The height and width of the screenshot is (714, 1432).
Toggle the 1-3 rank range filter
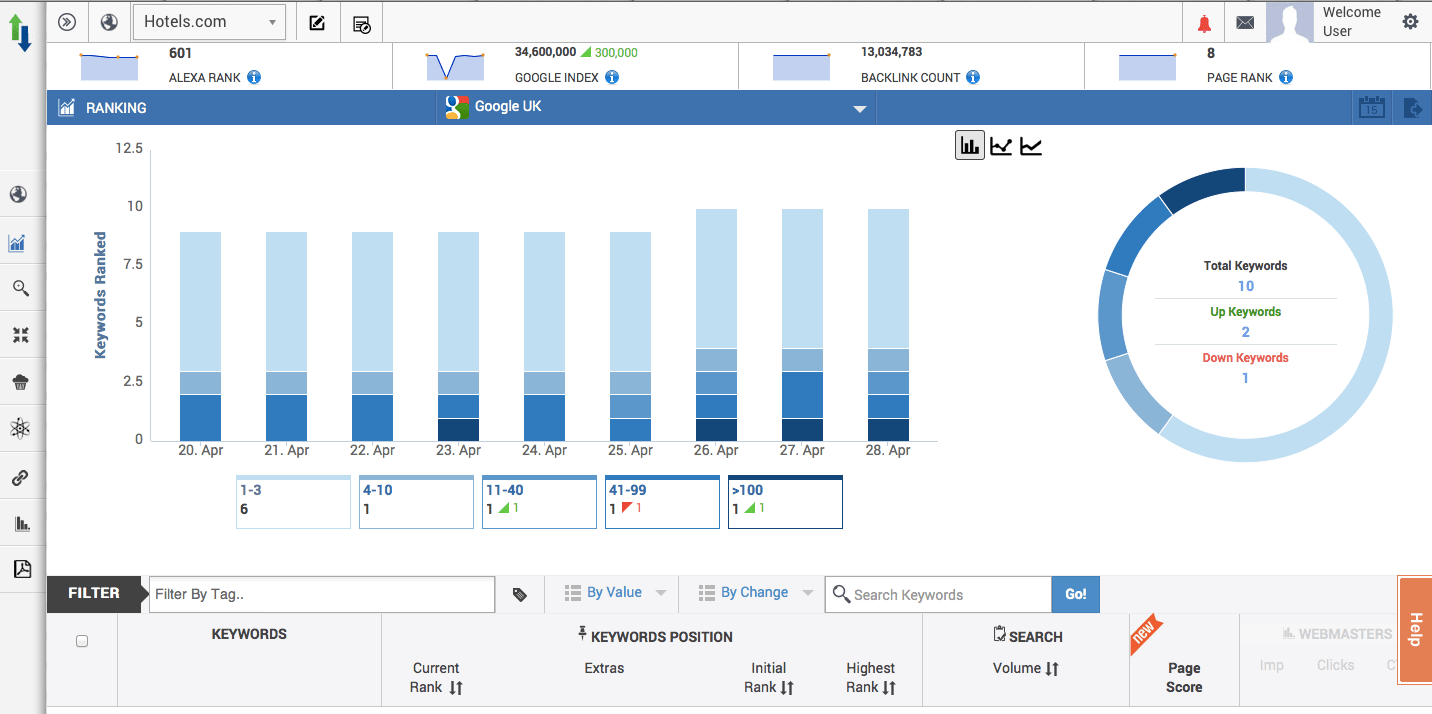293,501
